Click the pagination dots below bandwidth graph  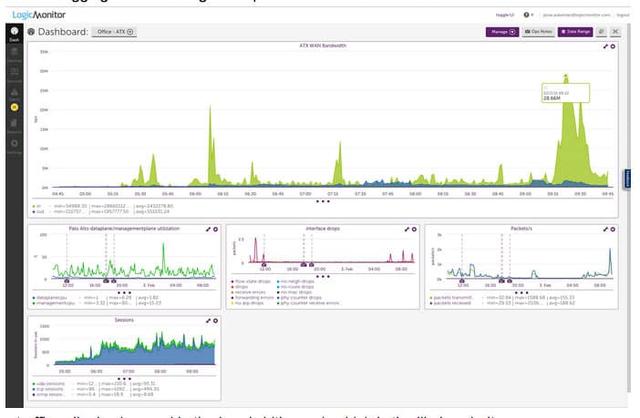pos(322,201)
